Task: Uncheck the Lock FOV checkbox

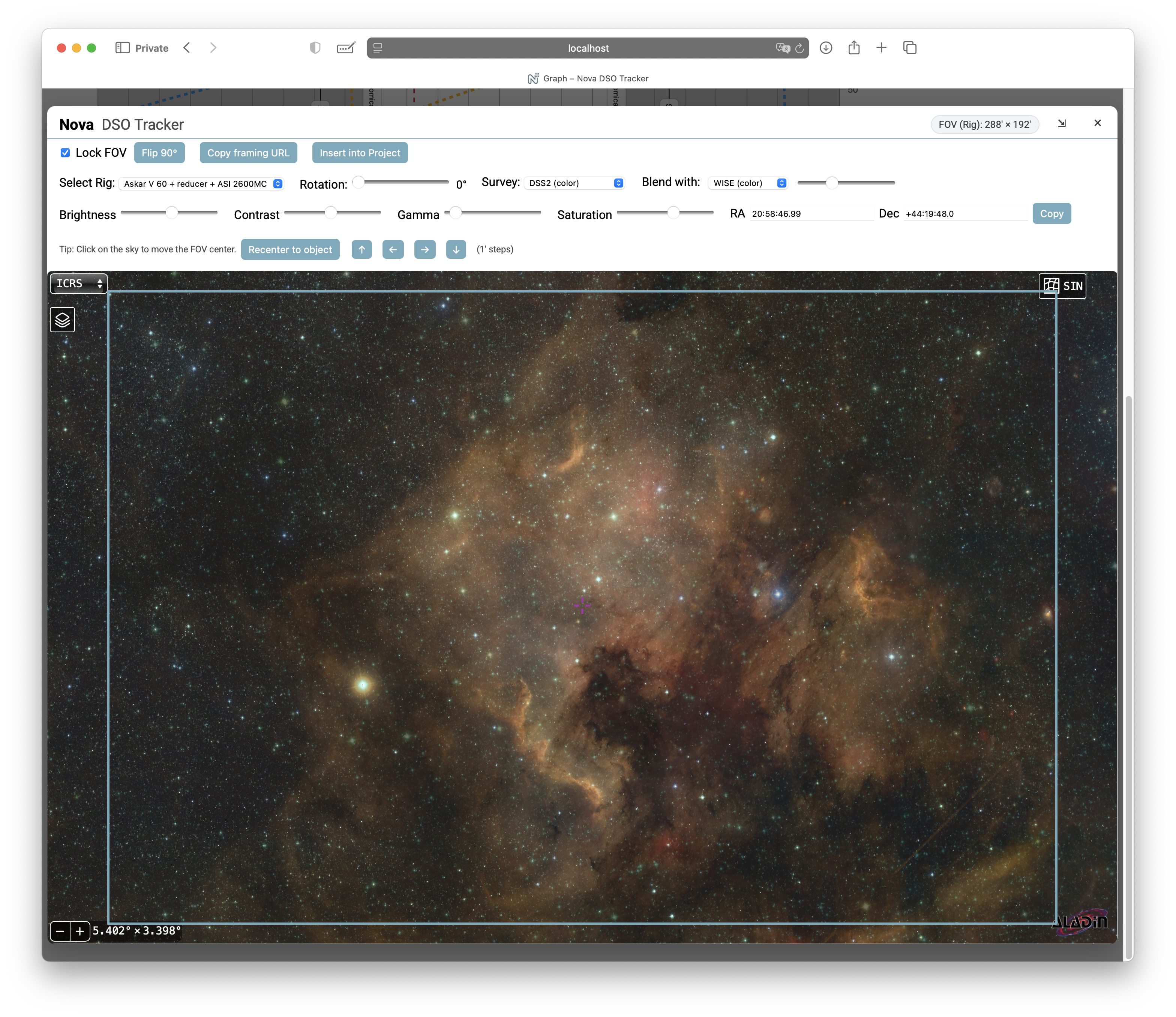Action: tap(65, 153)
